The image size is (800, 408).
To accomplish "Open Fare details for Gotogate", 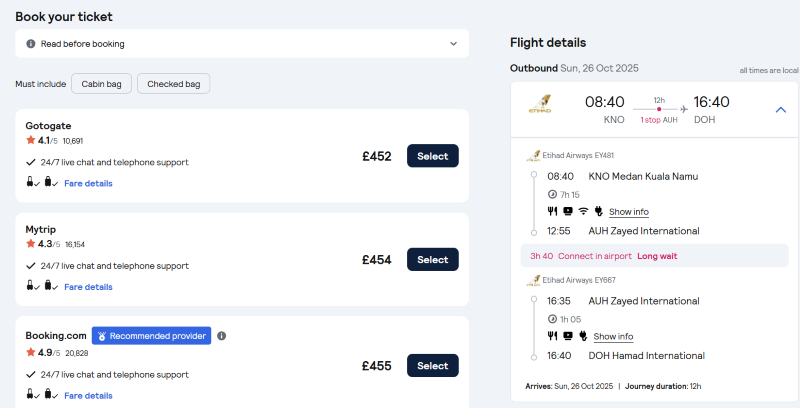I will 88,183.
